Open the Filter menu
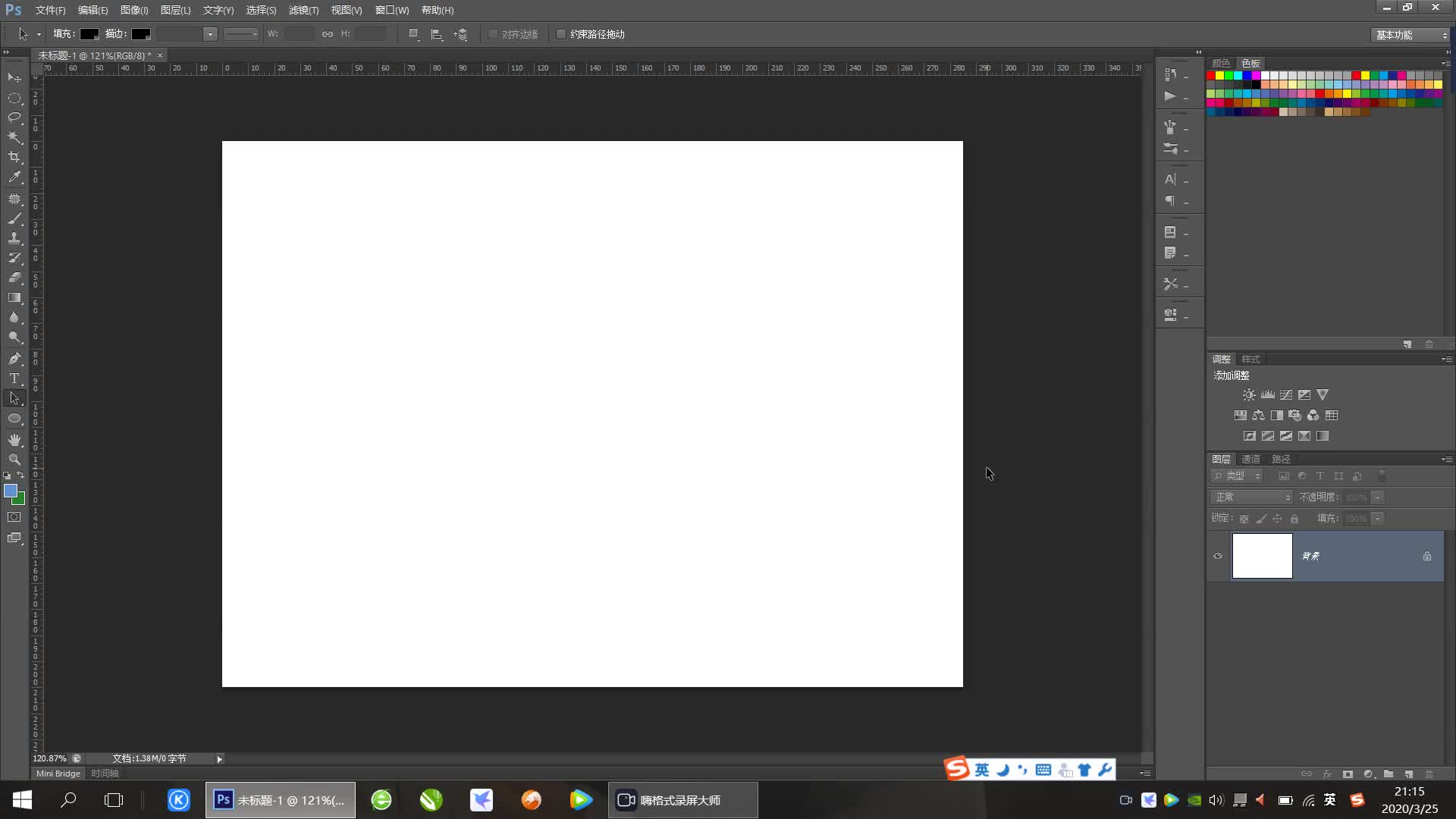1456x819 pixels. (x=303, y=10)
